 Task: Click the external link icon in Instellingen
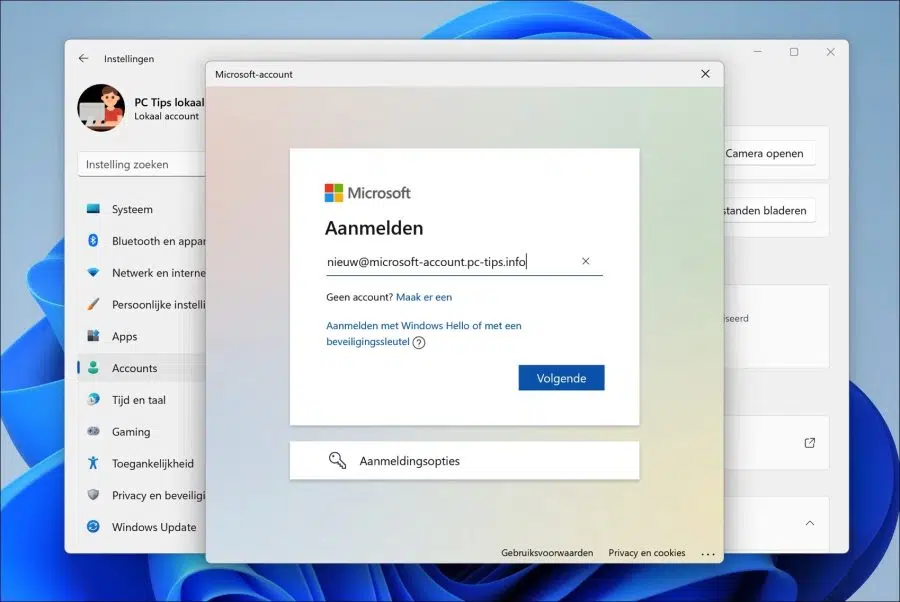[810, 443]
